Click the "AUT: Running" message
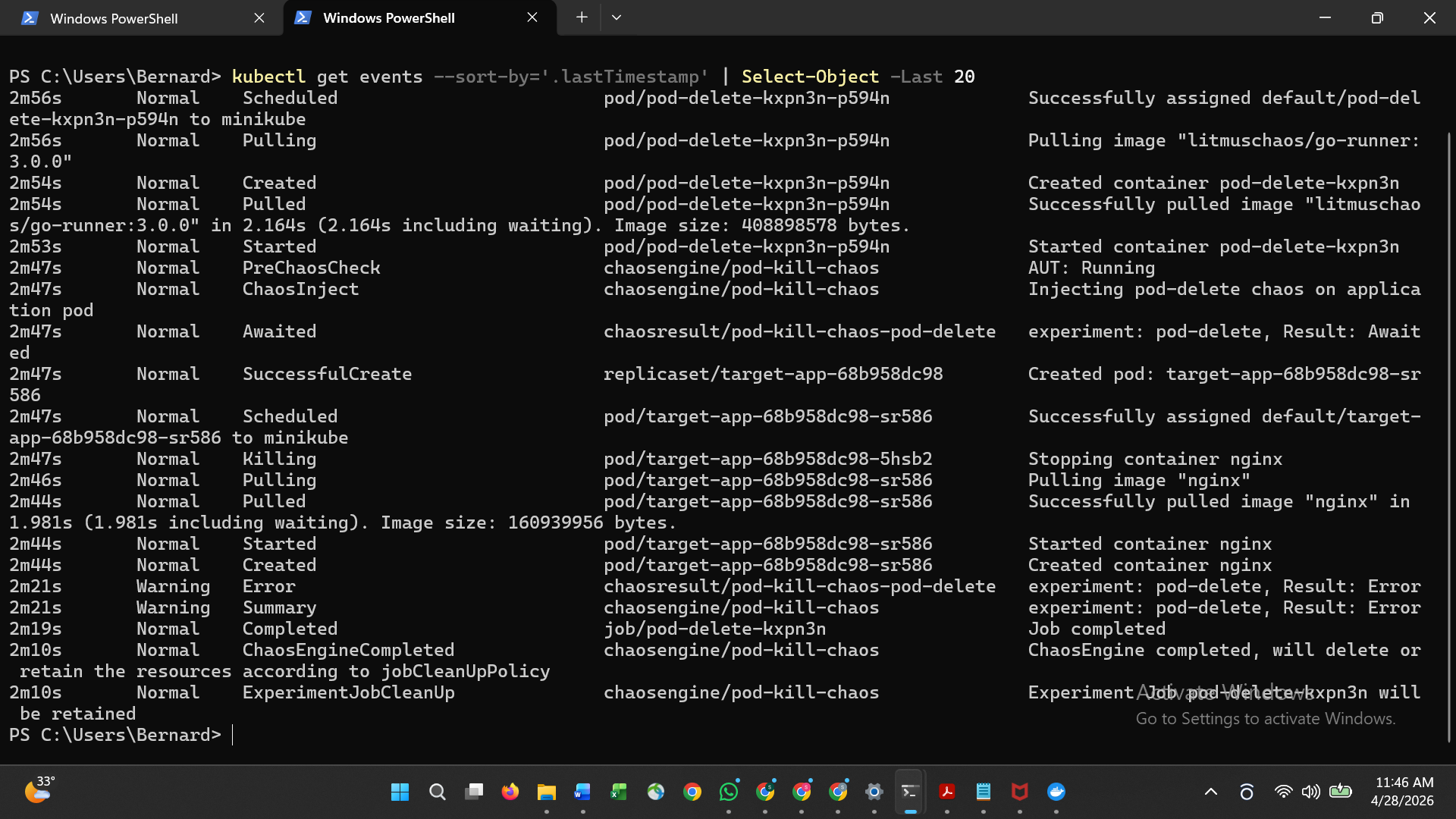Image resolution: width=1456 pixels, height=819 pixels. (1092, 268)
